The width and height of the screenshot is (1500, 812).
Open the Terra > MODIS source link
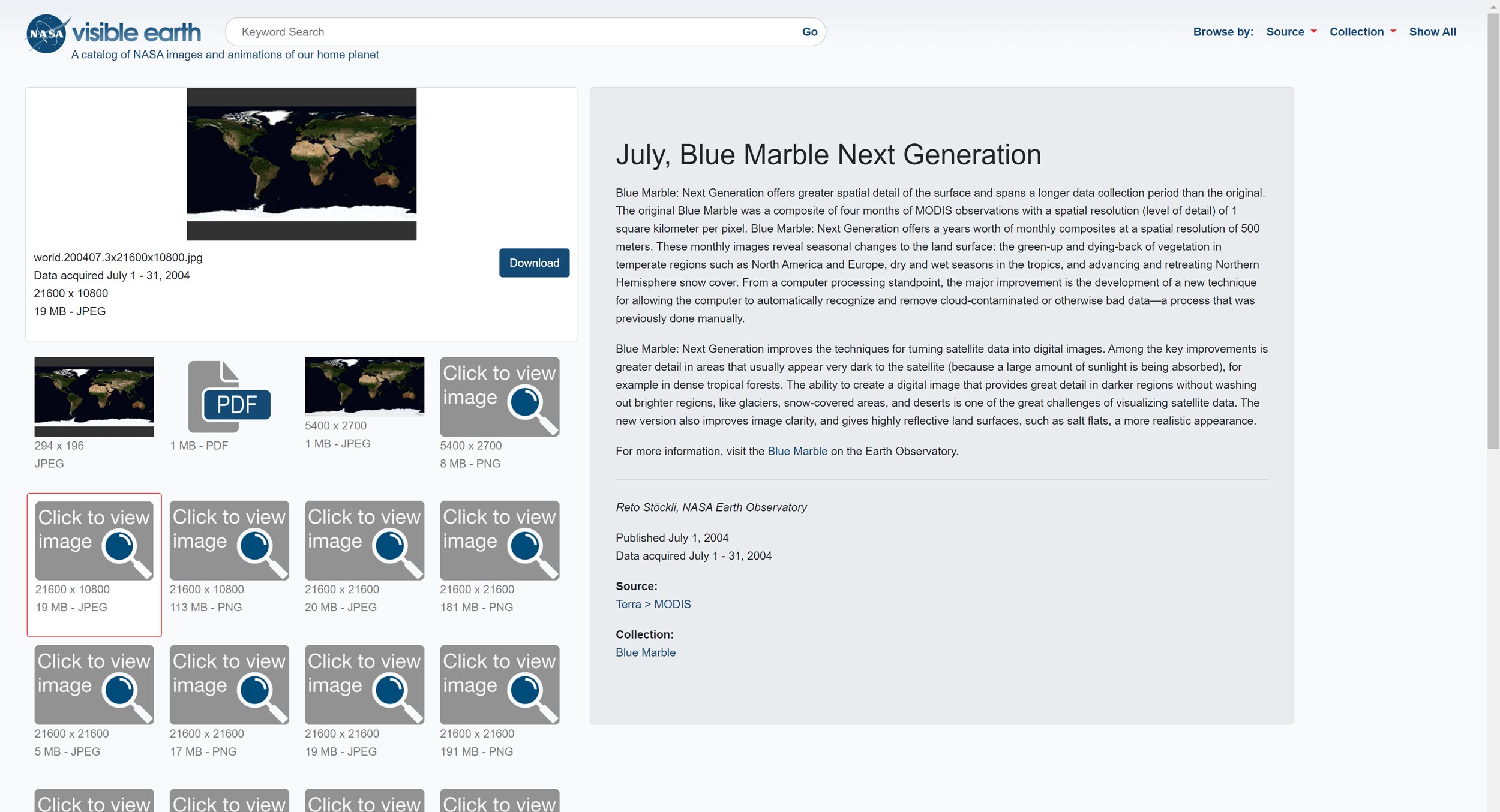(653, 604)
